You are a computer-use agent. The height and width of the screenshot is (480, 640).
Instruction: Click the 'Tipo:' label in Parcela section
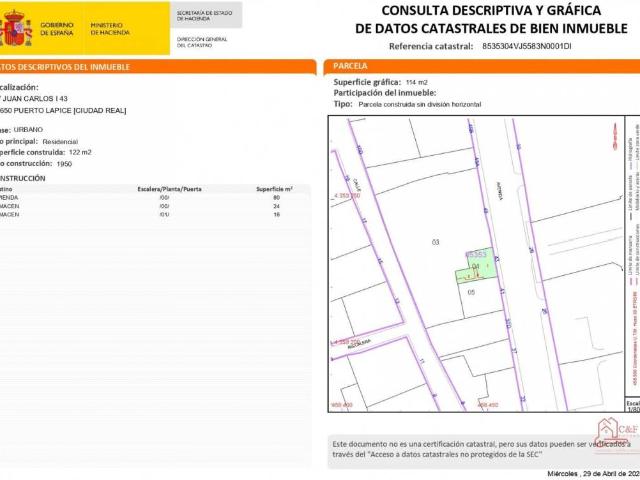tap(343, 104)
